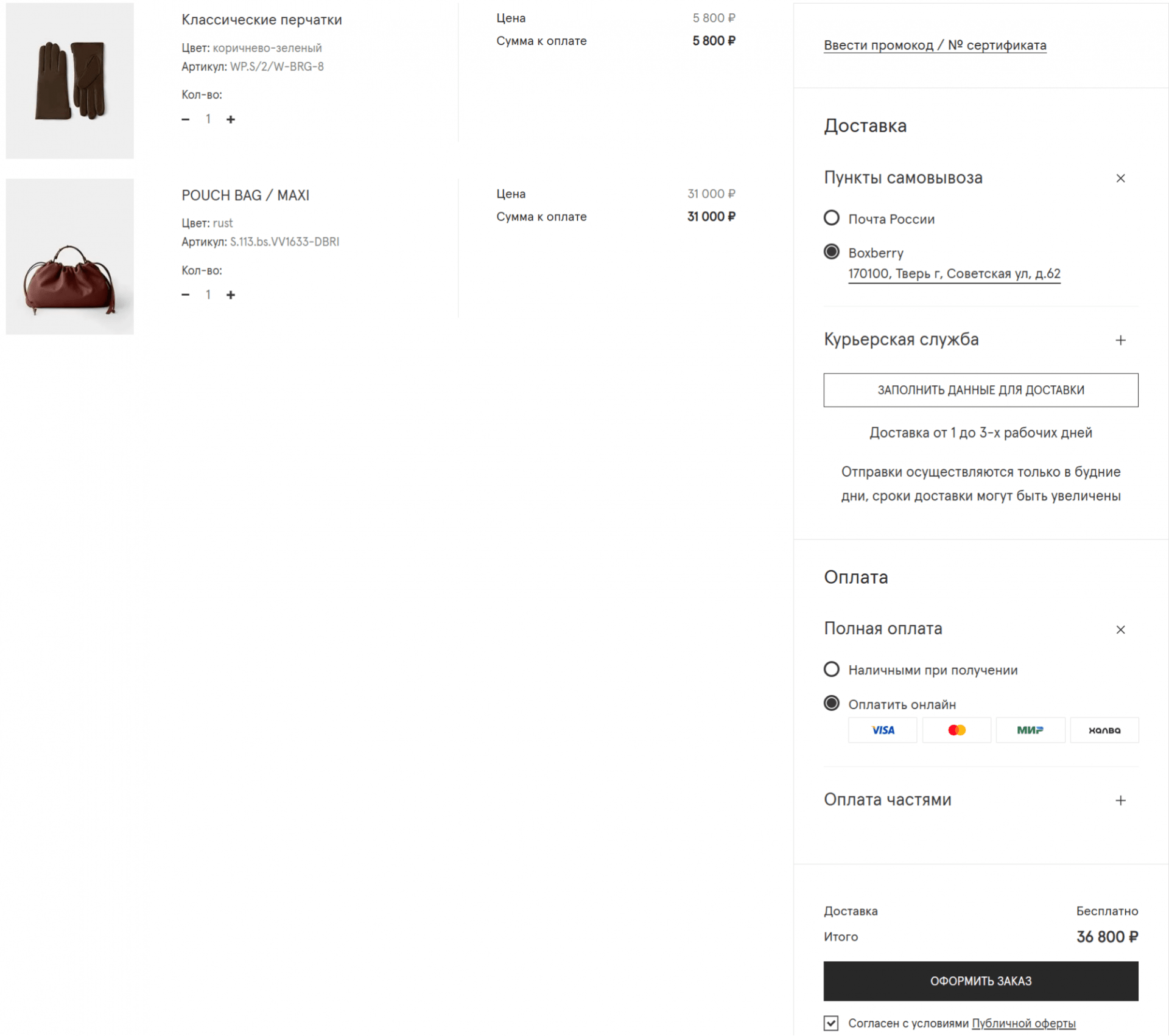Click the brown gloves product thumbnail

pos(70,80)
